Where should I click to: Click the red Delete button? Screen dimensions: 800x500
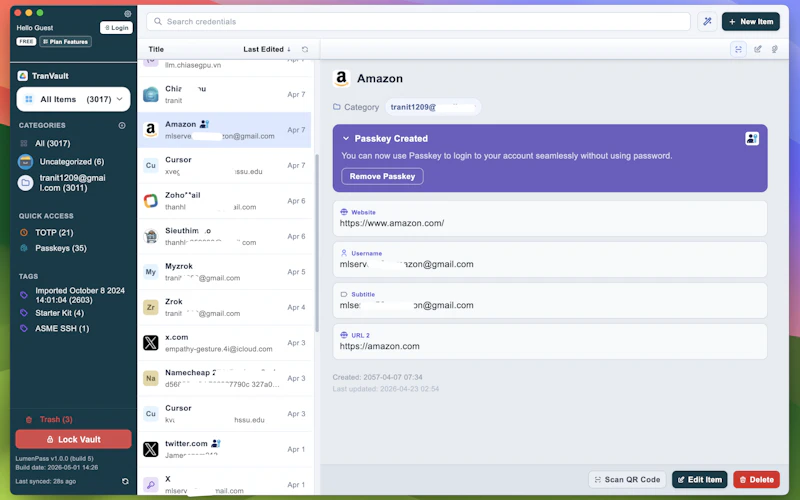(756, 480)
